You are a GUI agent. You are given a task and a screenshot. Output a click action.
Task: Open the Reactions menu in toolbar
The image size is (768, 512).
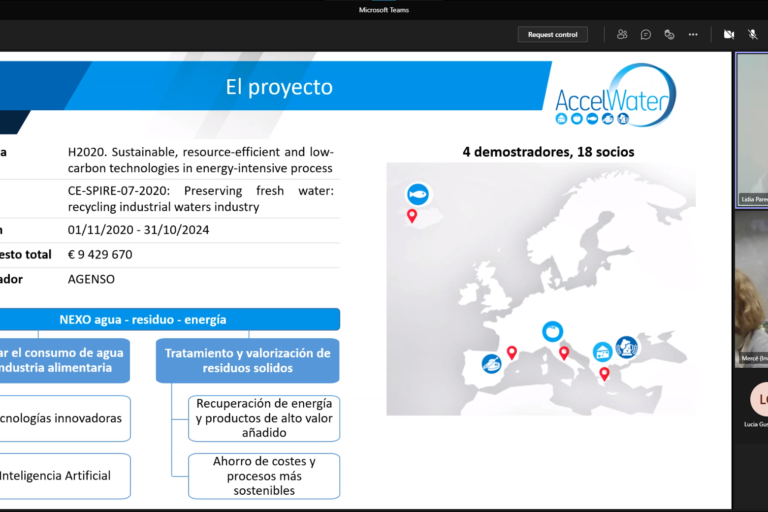point(669,34)
